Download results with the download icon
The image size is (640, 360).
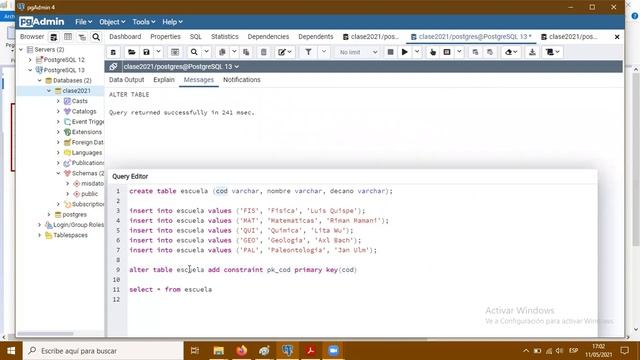pos(532,52)
